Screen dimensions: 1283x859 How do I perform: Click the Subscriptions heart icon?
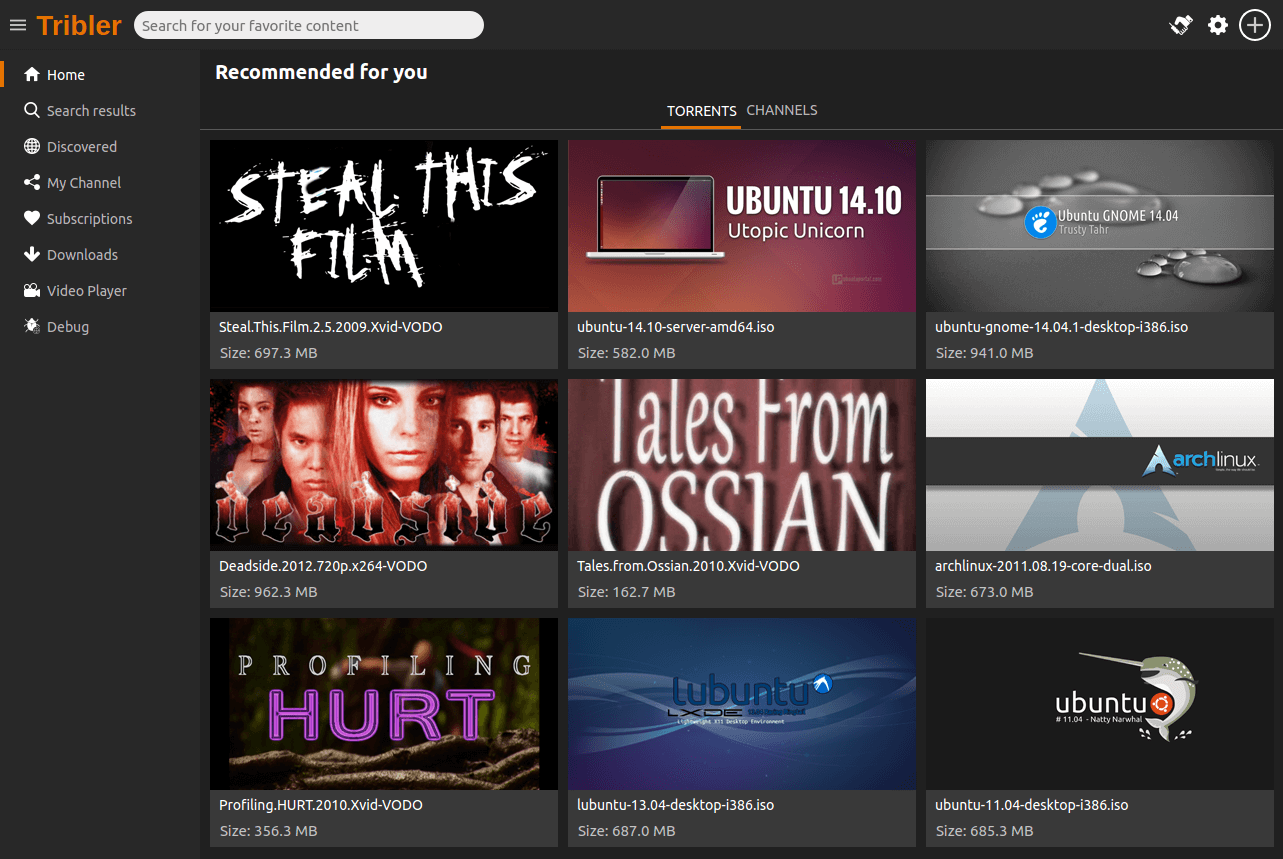tap(32, 219)
